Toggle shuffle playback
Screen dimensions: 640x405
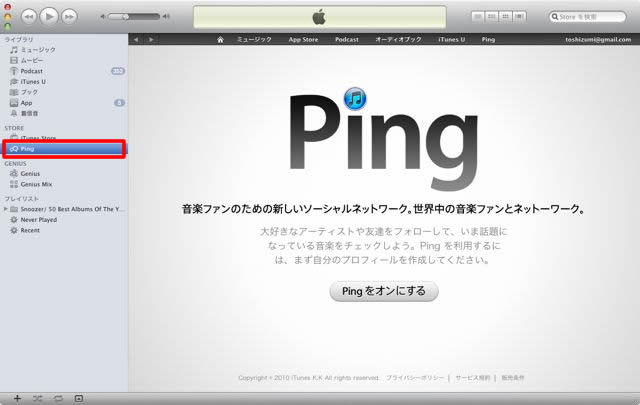37,398
